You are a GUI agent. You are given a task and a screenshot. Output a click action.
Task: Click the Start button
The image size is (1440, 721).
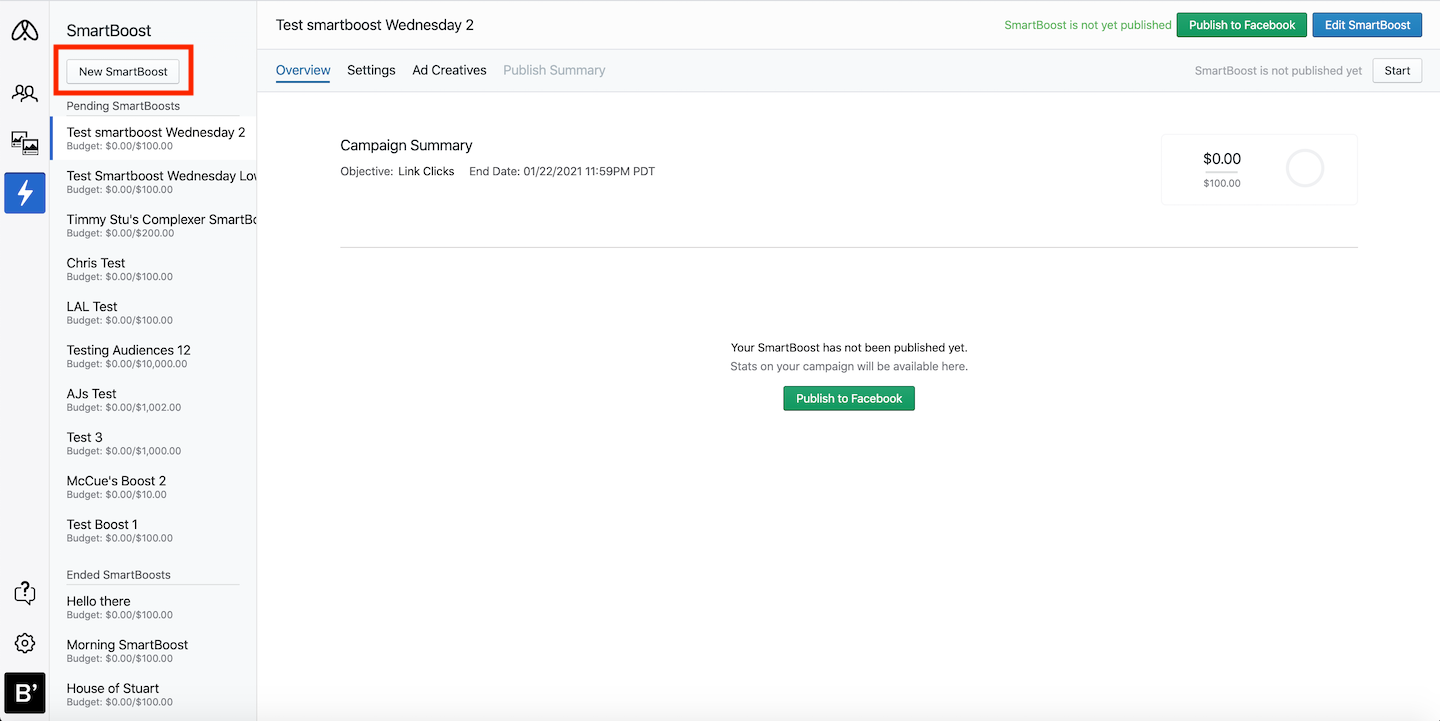[1397, 70]
